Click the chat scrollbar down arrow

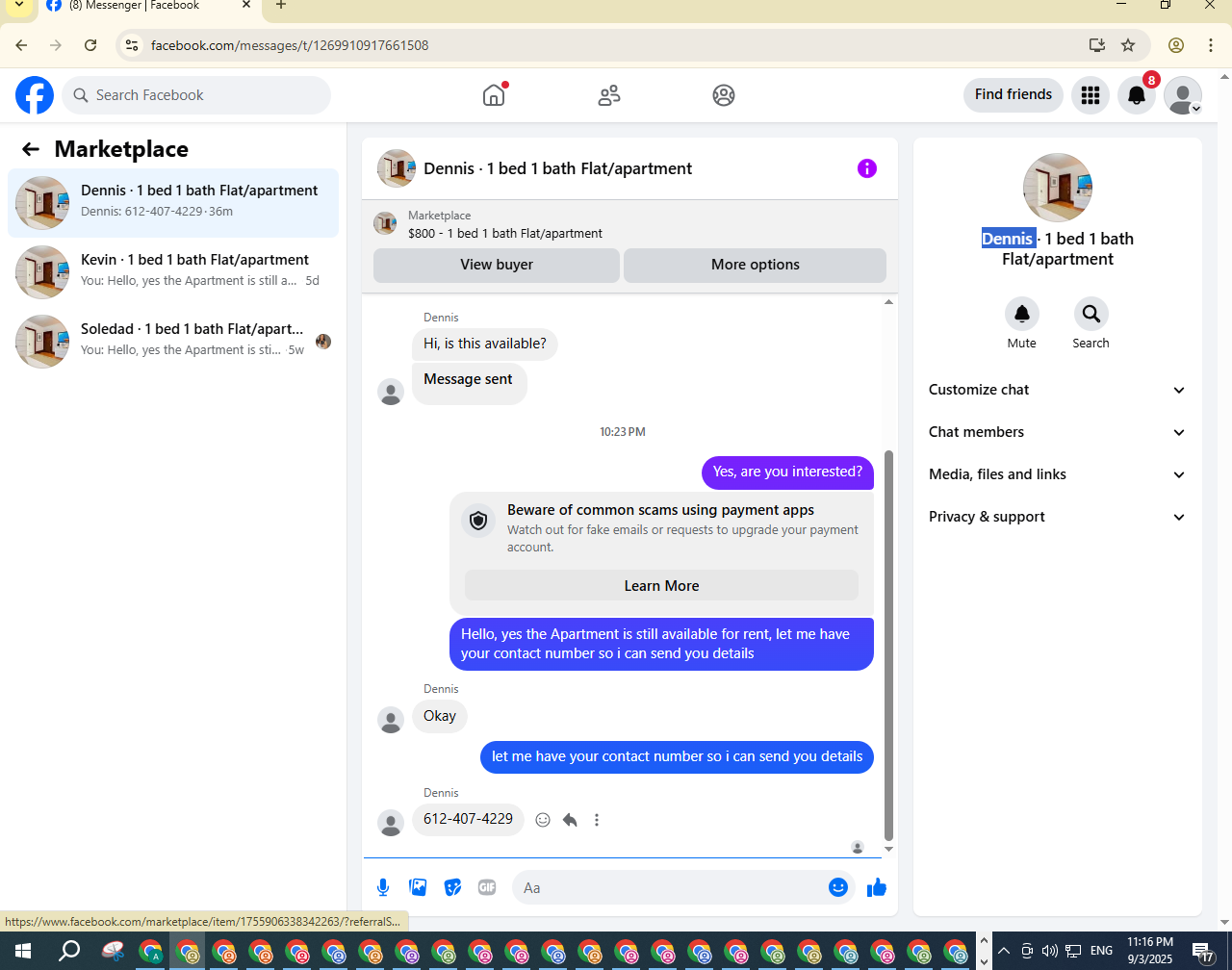pyautogui.click(x=888, y=849)
